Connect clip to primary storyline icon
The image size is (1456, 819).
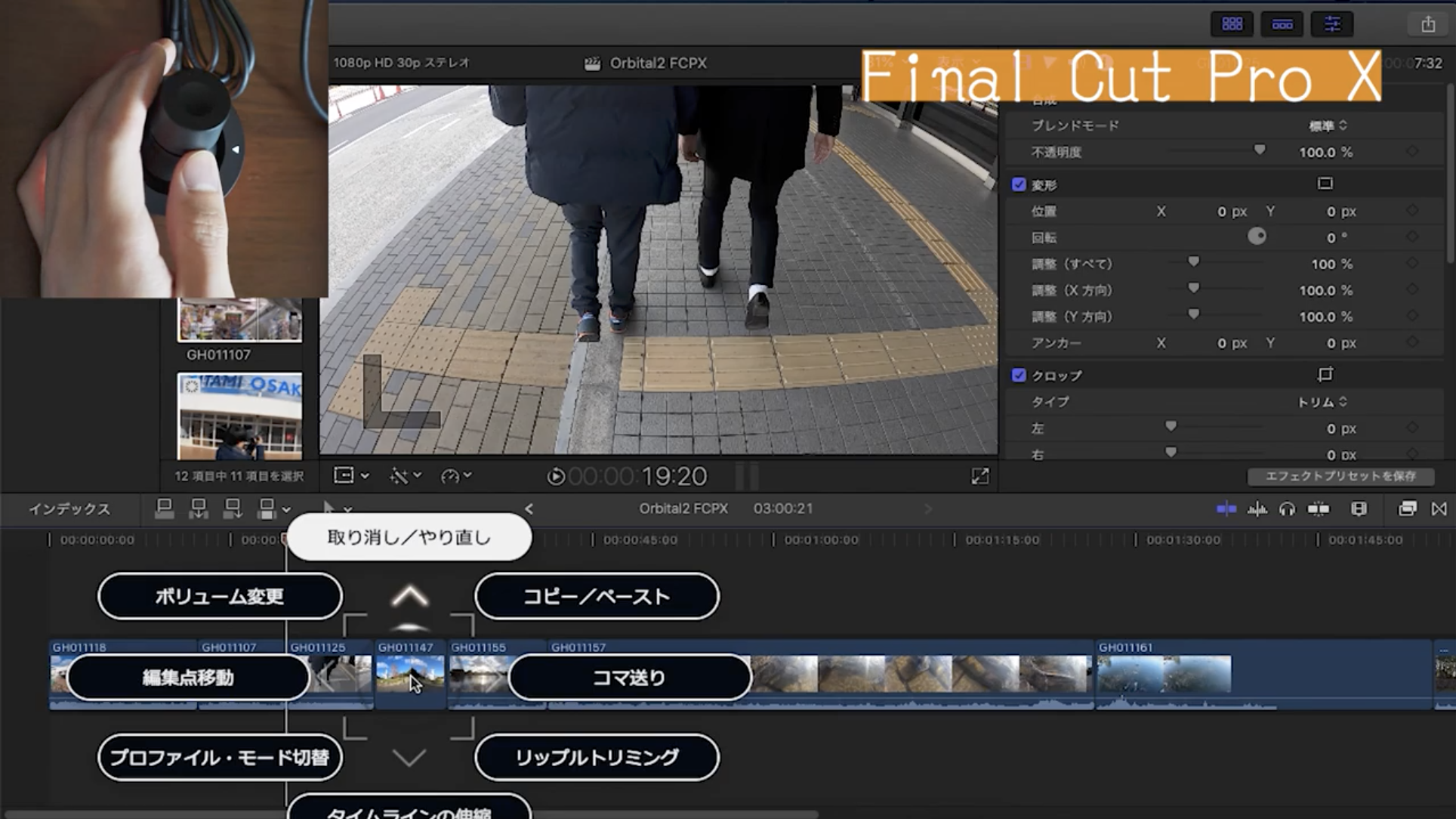164,508
